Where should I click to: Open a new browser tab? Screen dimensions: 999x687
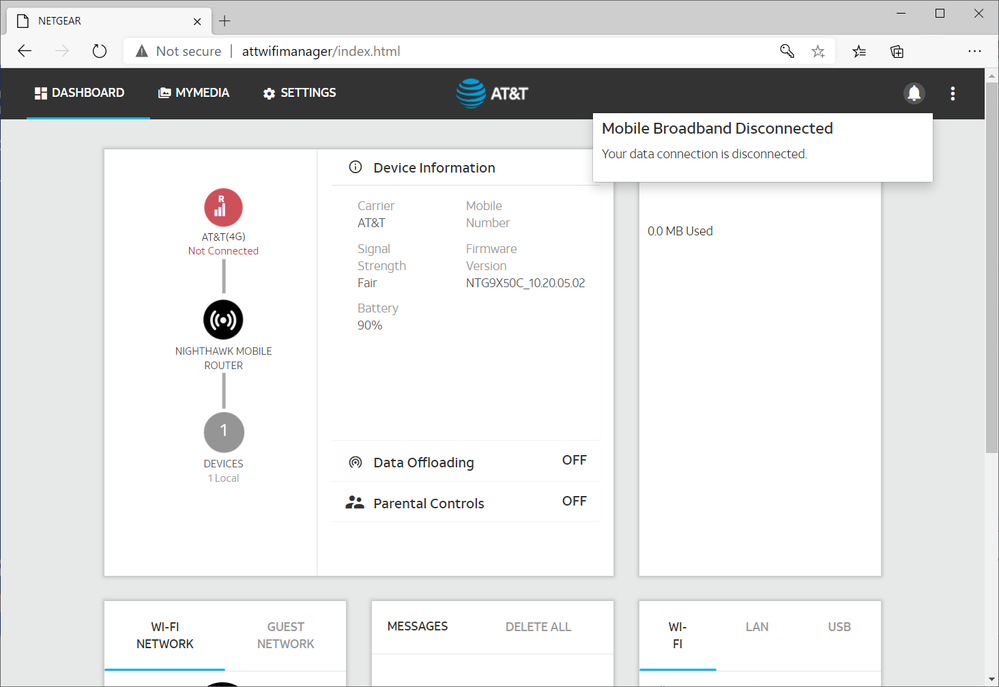[x=224, y=20]
